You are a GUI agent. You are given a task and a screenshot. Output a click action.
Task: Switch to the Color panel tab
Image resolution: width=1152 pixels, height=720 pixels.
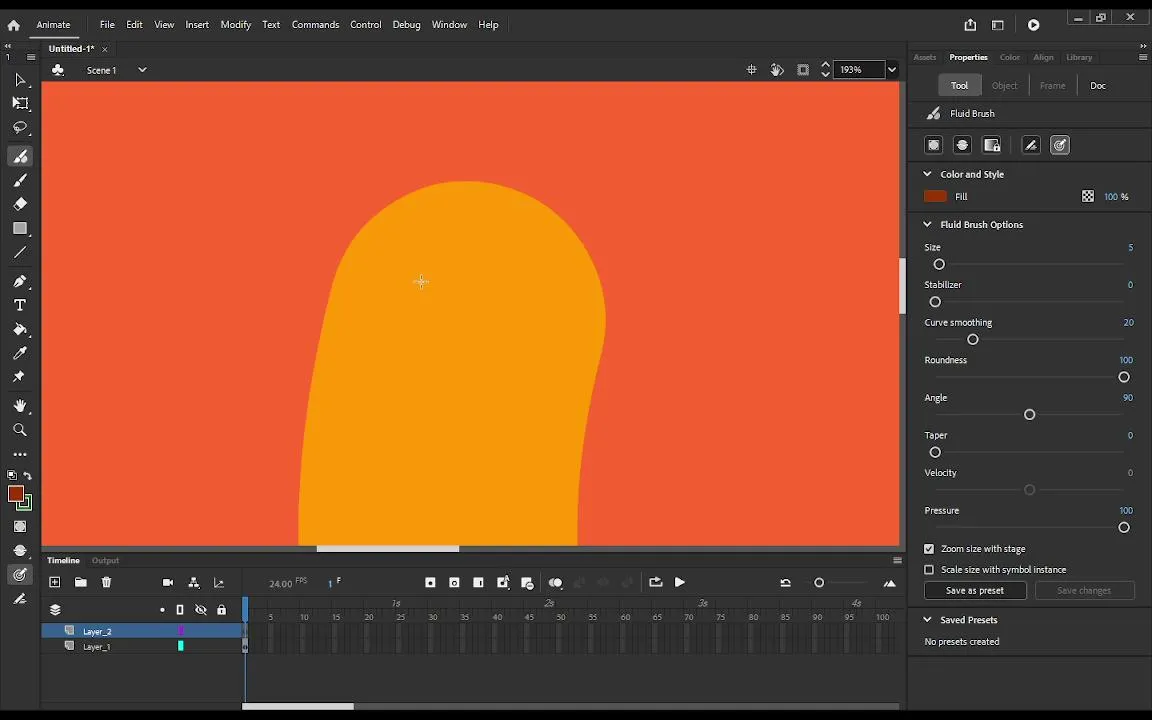pyautogui.click(x=1009, y=57)
